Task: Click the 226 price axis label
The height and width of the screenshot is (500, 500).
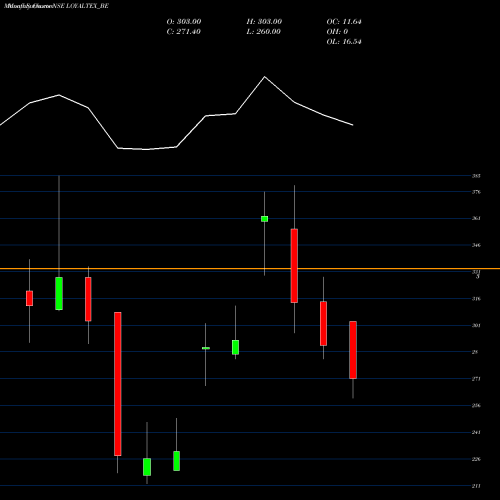Action: click(476, 459)
